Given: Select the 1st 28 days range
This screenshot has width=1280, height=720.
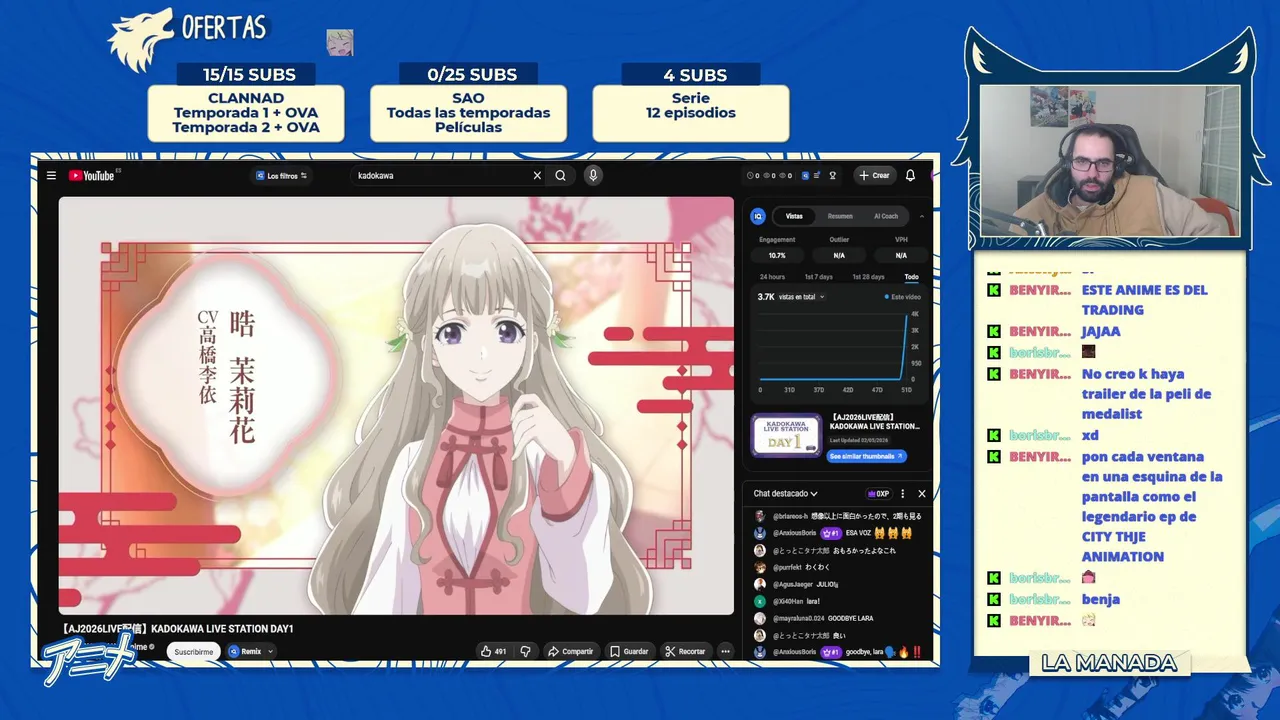Looking at the screenshot, I should [868, 277].
